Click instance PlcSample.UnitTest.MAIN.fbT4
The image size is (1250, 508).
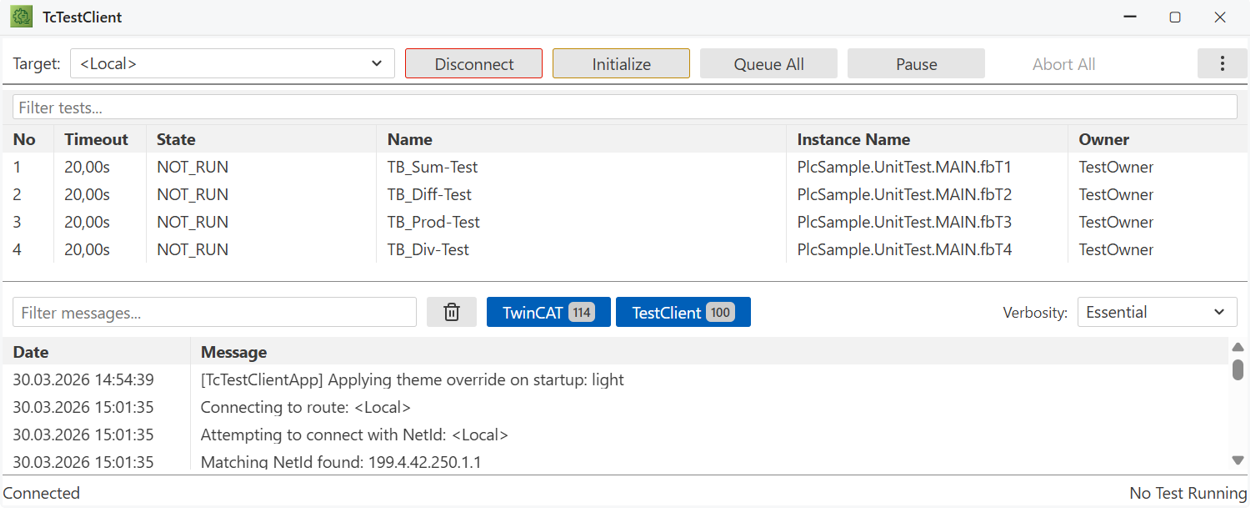point(904,249)
